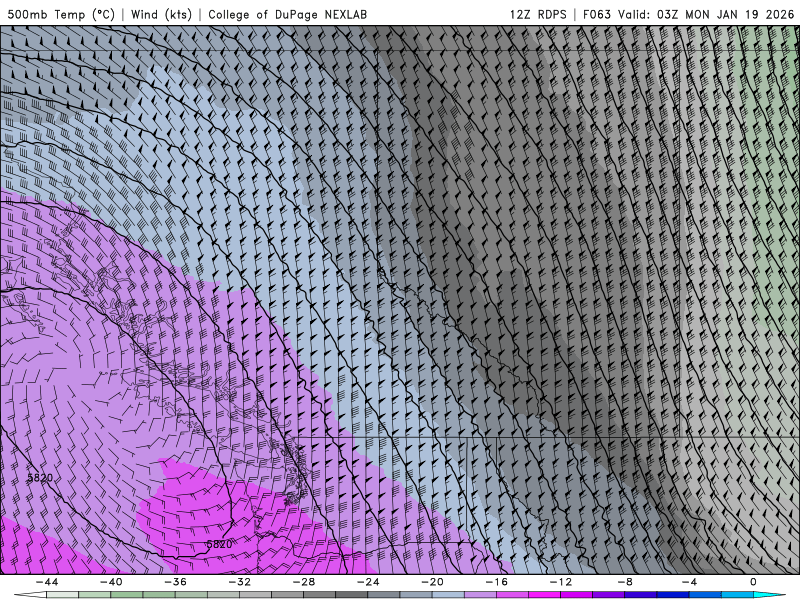
Task: Click the -28 color scale label
Action: pos(304,582)
